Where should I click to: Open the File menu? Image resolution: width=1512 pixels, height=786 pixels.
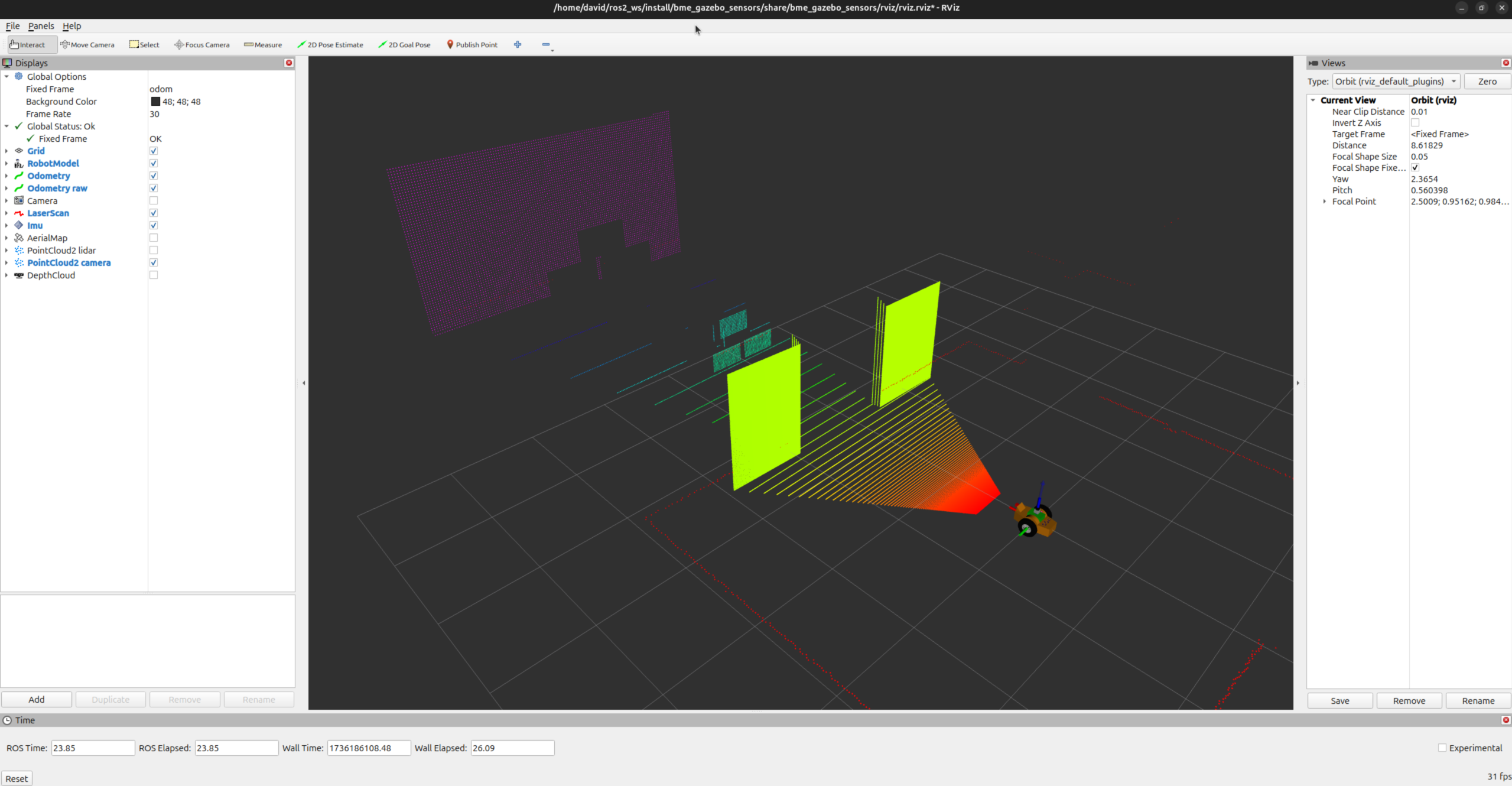pos(12,26)
